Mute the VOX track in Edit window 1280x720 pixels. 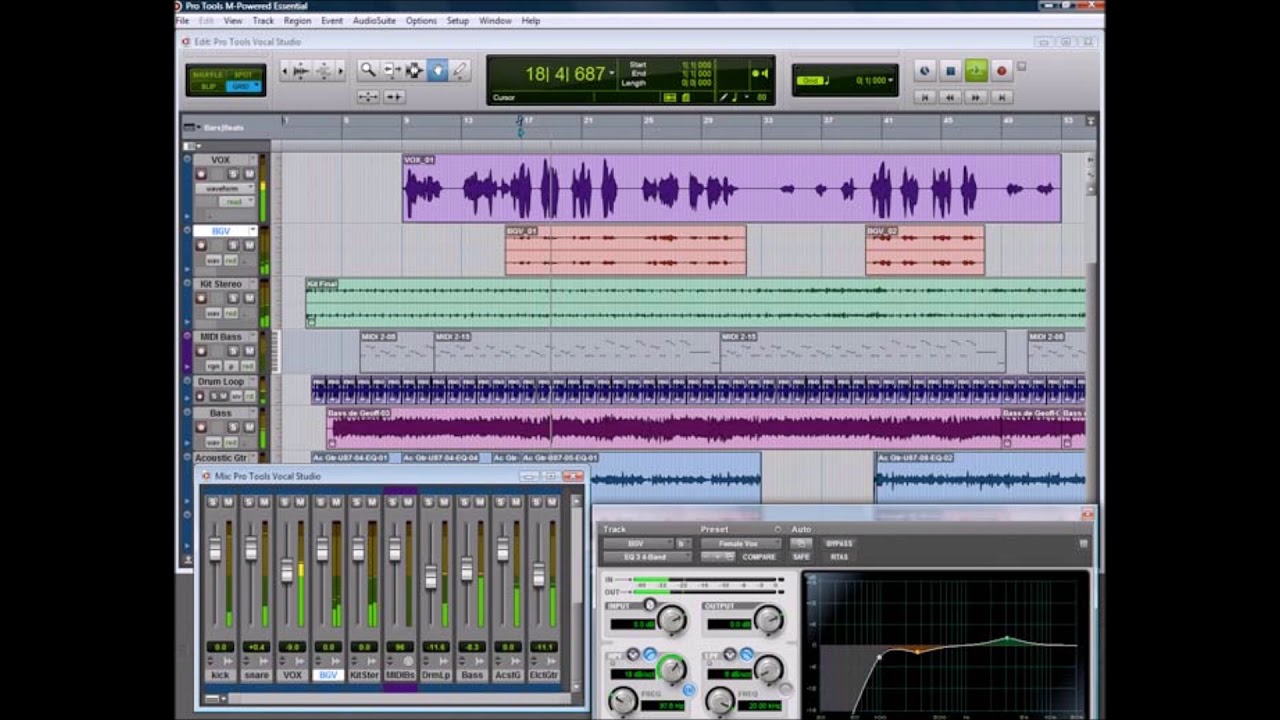249,174
